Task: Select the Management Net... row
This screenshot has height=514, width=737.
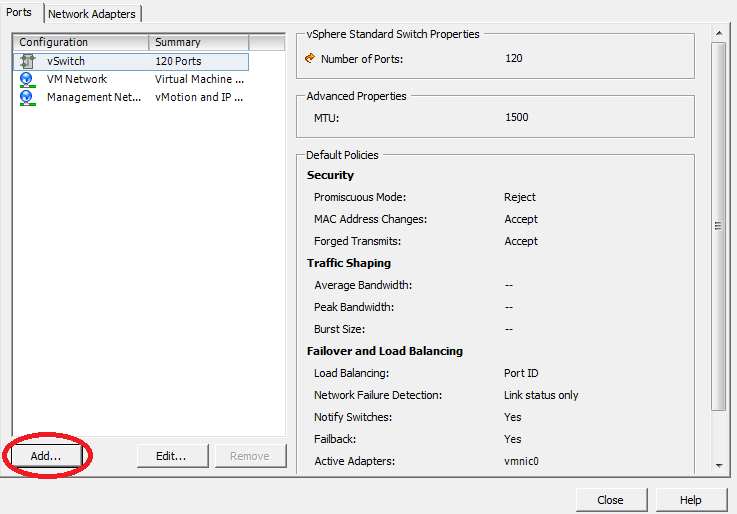Action: click(x=131, y=97)
